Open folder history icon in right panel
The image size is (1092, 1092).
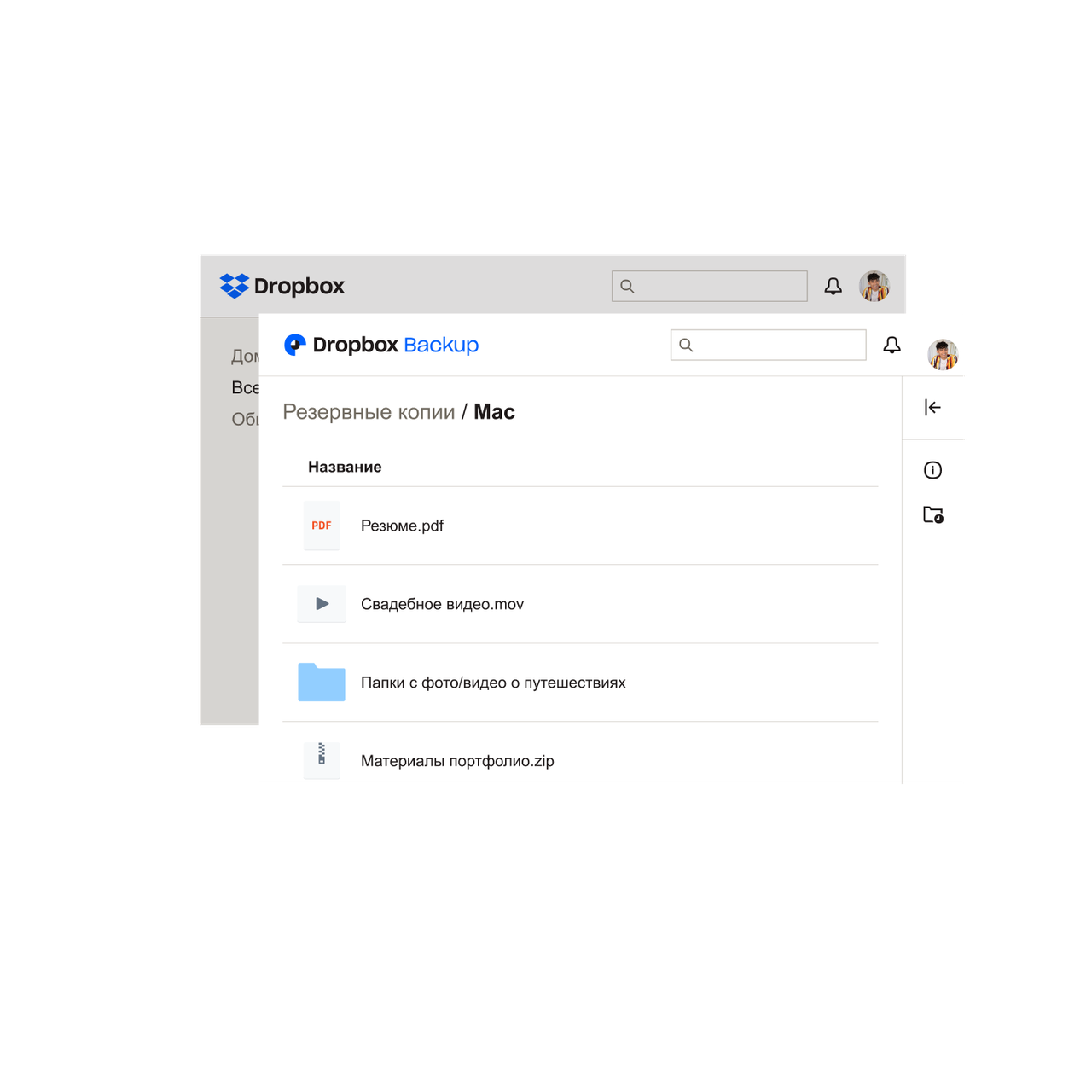point(932,515)
